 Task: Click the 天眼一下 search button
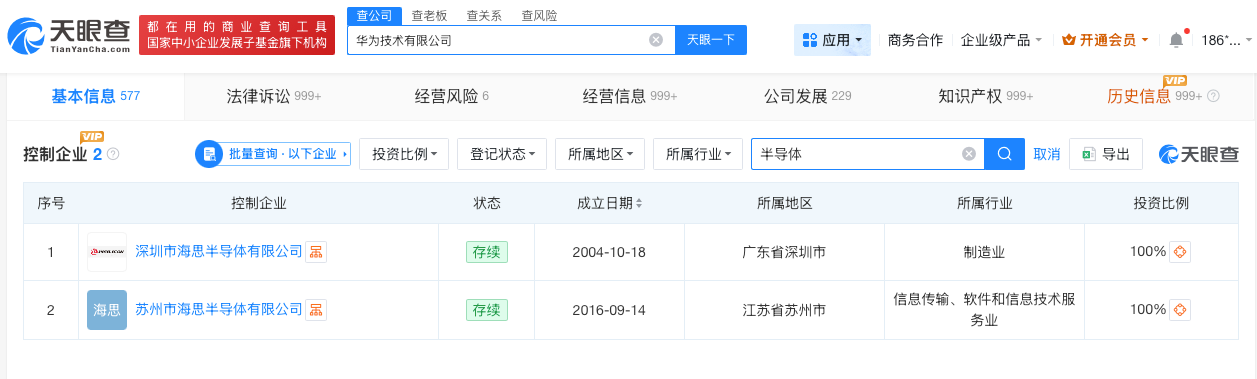point(711,40)
